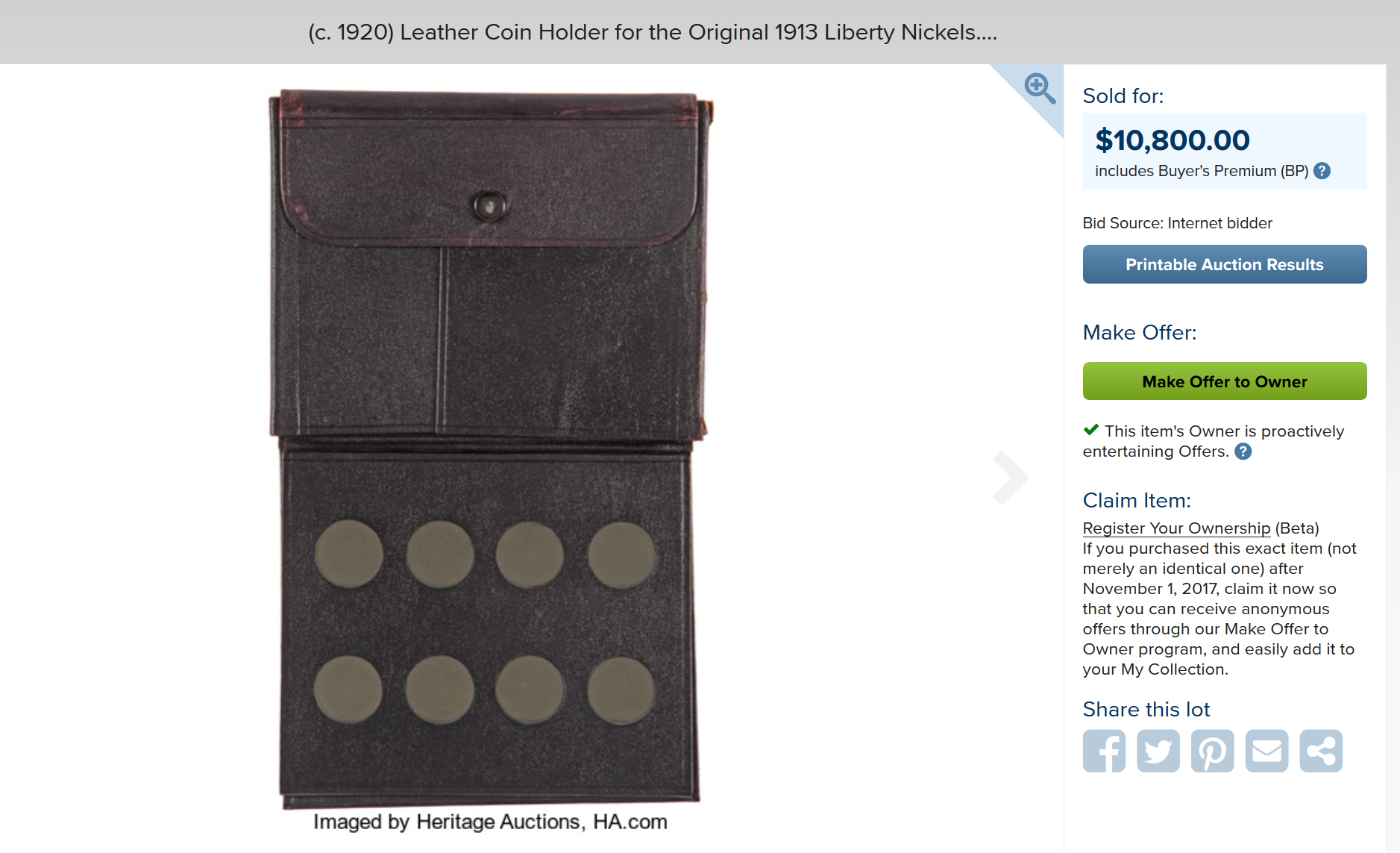Click Make Offer to Owner button

pos(1225,381)
